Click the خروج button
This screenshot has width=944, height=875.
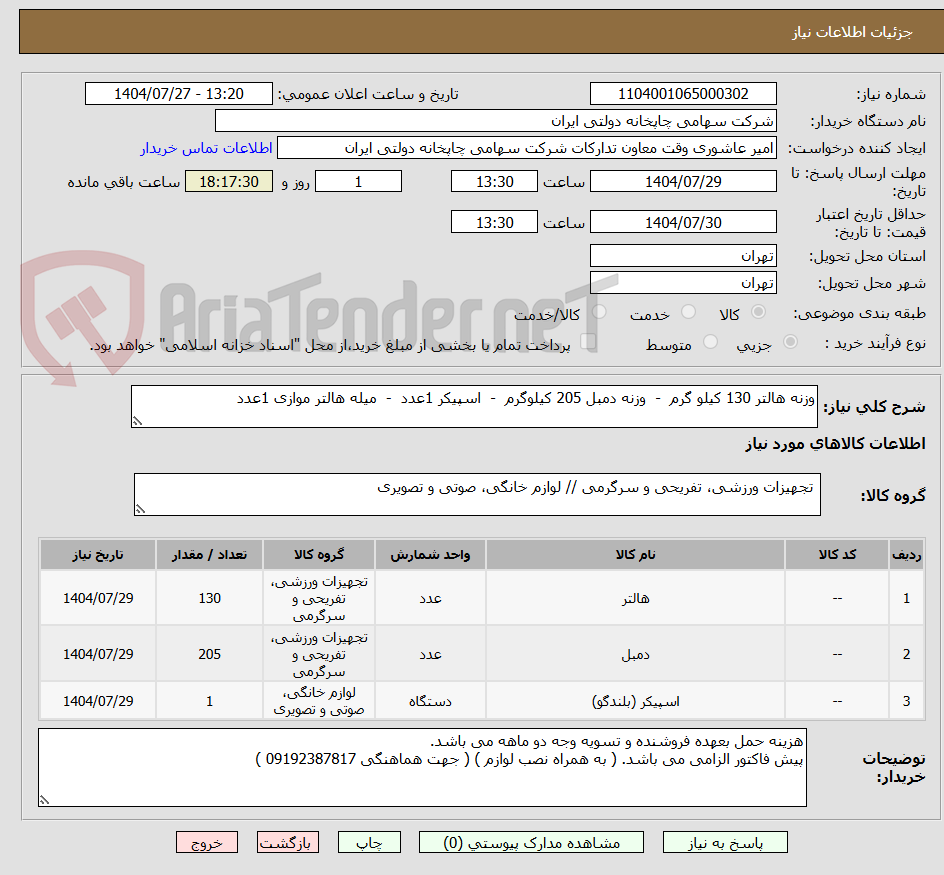point(206,842)
